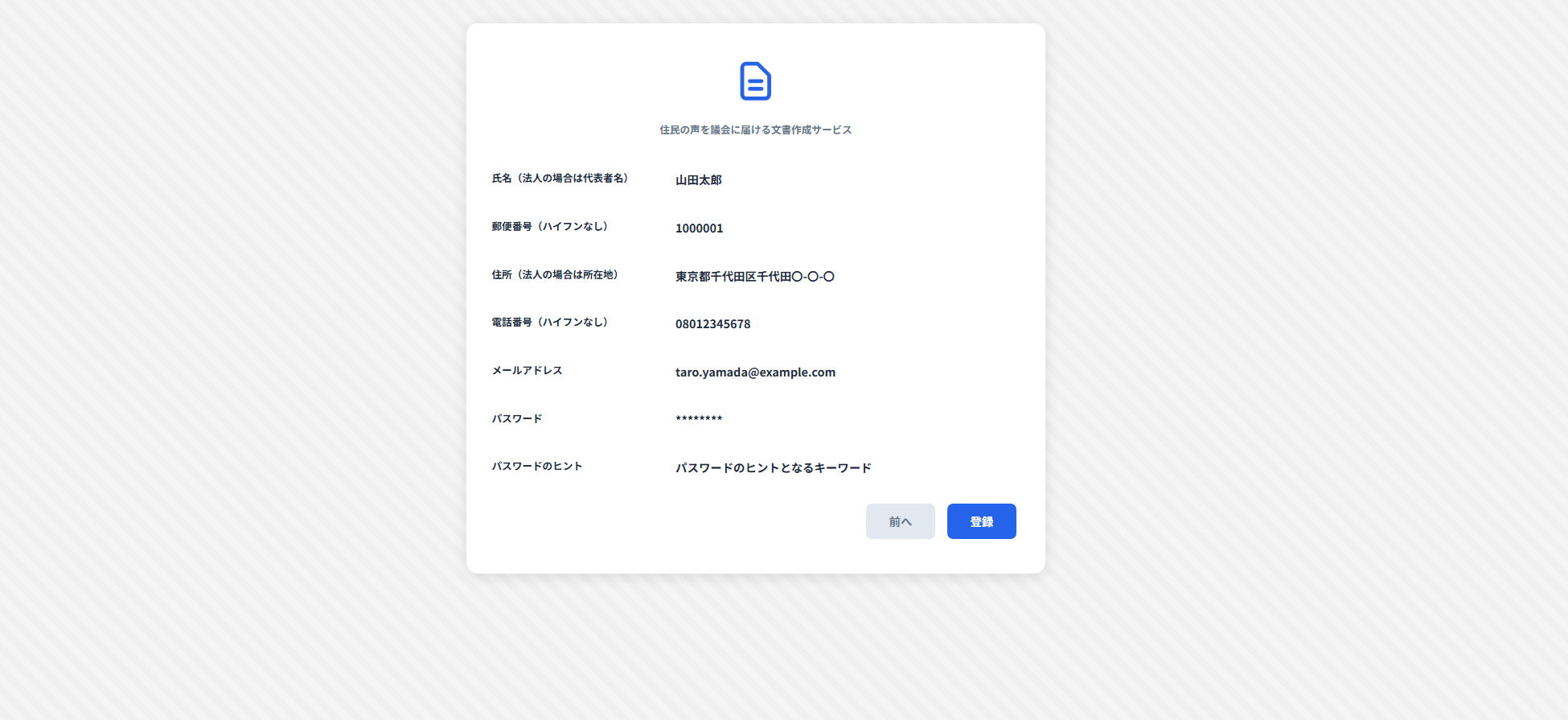This screenshot has height=720, width=1568.
Task: Click the masked password asterisks
Action: pos(699,419)
